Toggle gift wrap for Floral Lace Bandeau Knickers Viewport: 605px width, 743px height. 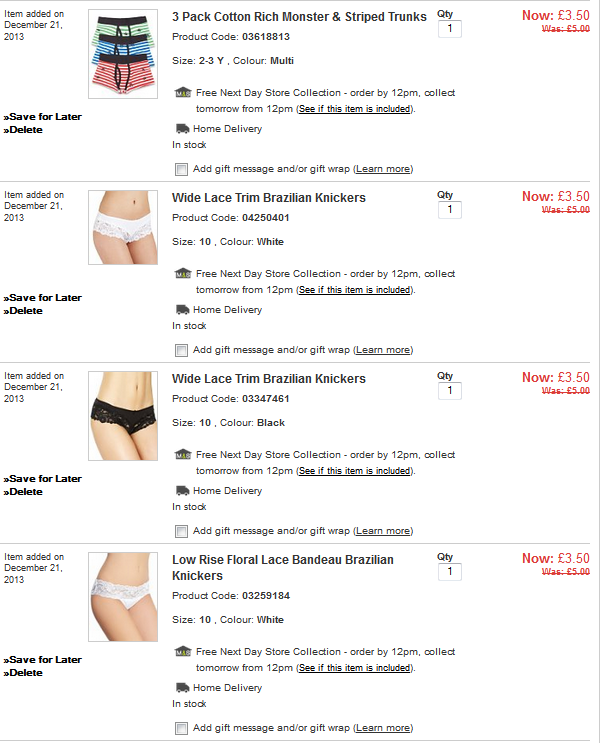point(181,728)
